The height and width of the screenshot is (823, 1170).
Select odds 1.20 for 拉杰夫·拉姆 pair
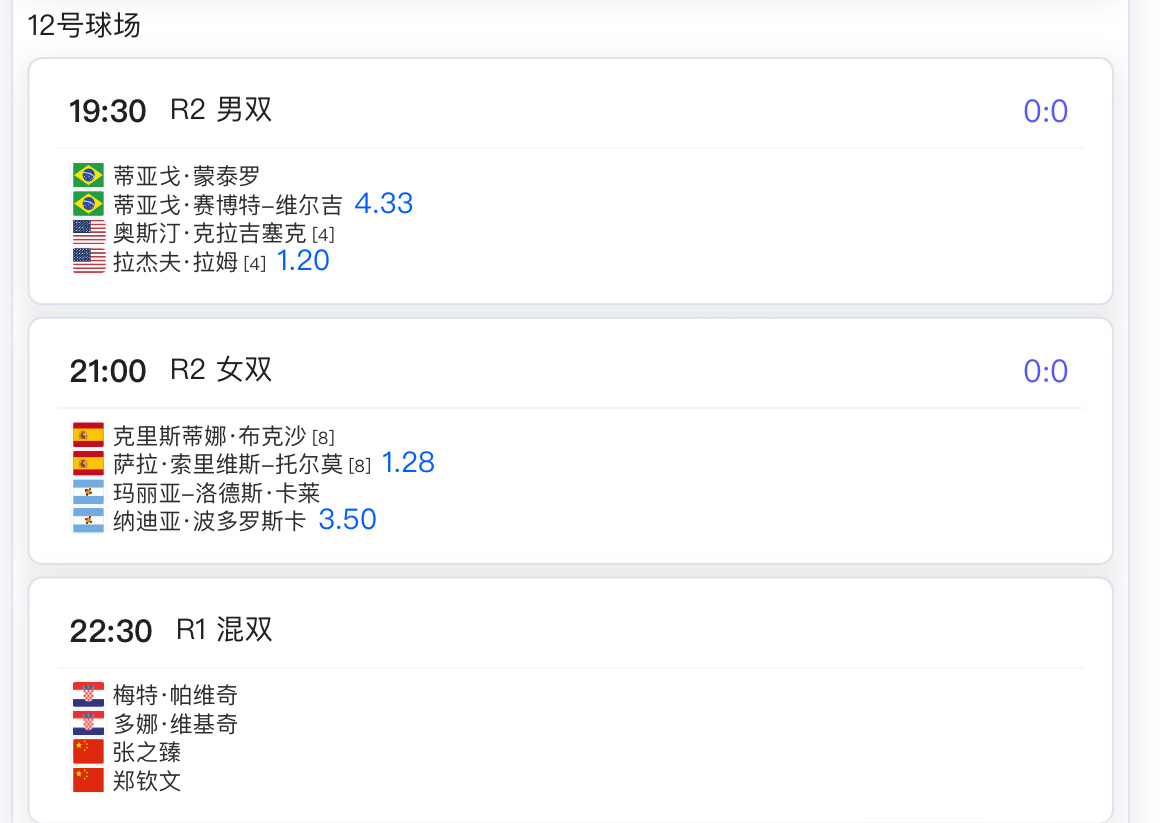pos(303,260)
